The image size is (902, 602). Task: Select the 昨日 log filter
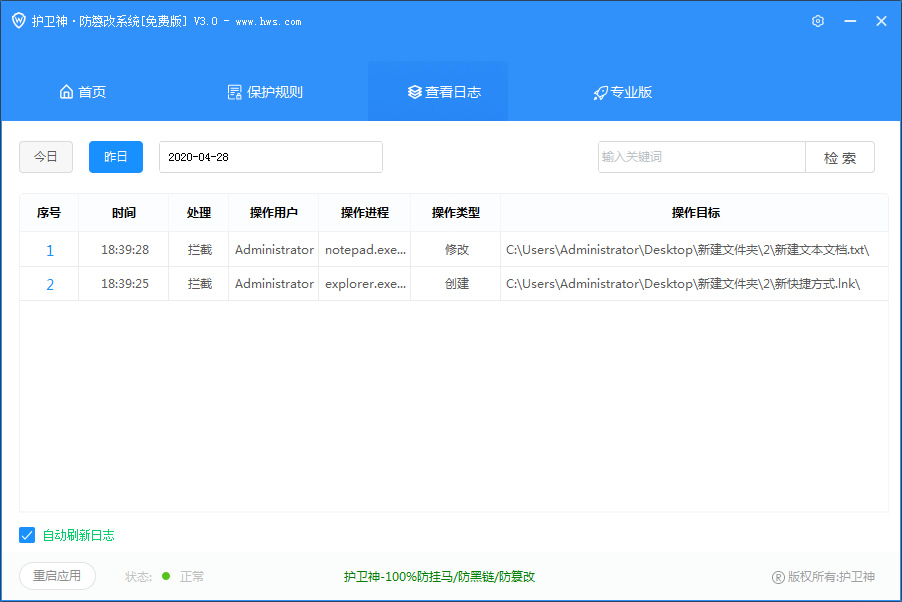[x=115, y=156]
